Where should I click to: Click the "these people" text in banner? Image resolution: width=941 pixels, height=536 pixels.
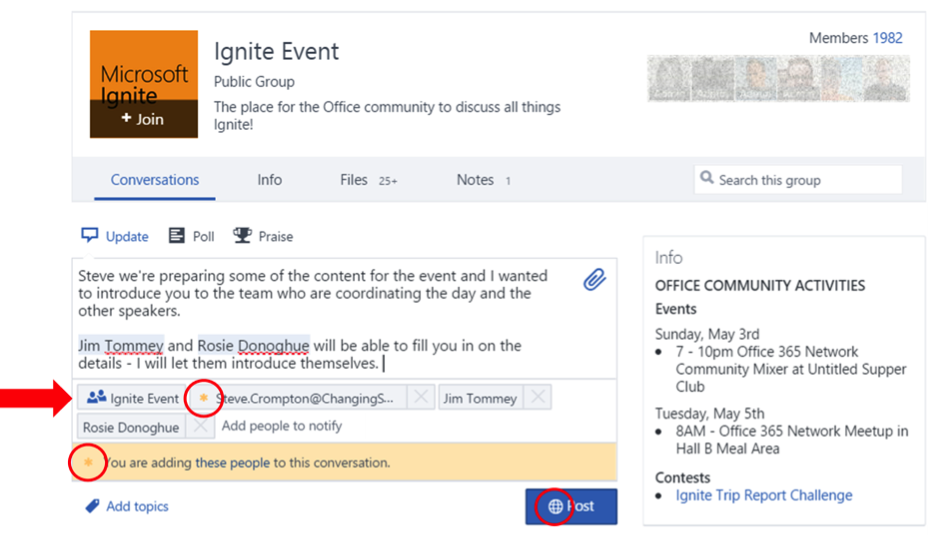[x=232, y=463]
